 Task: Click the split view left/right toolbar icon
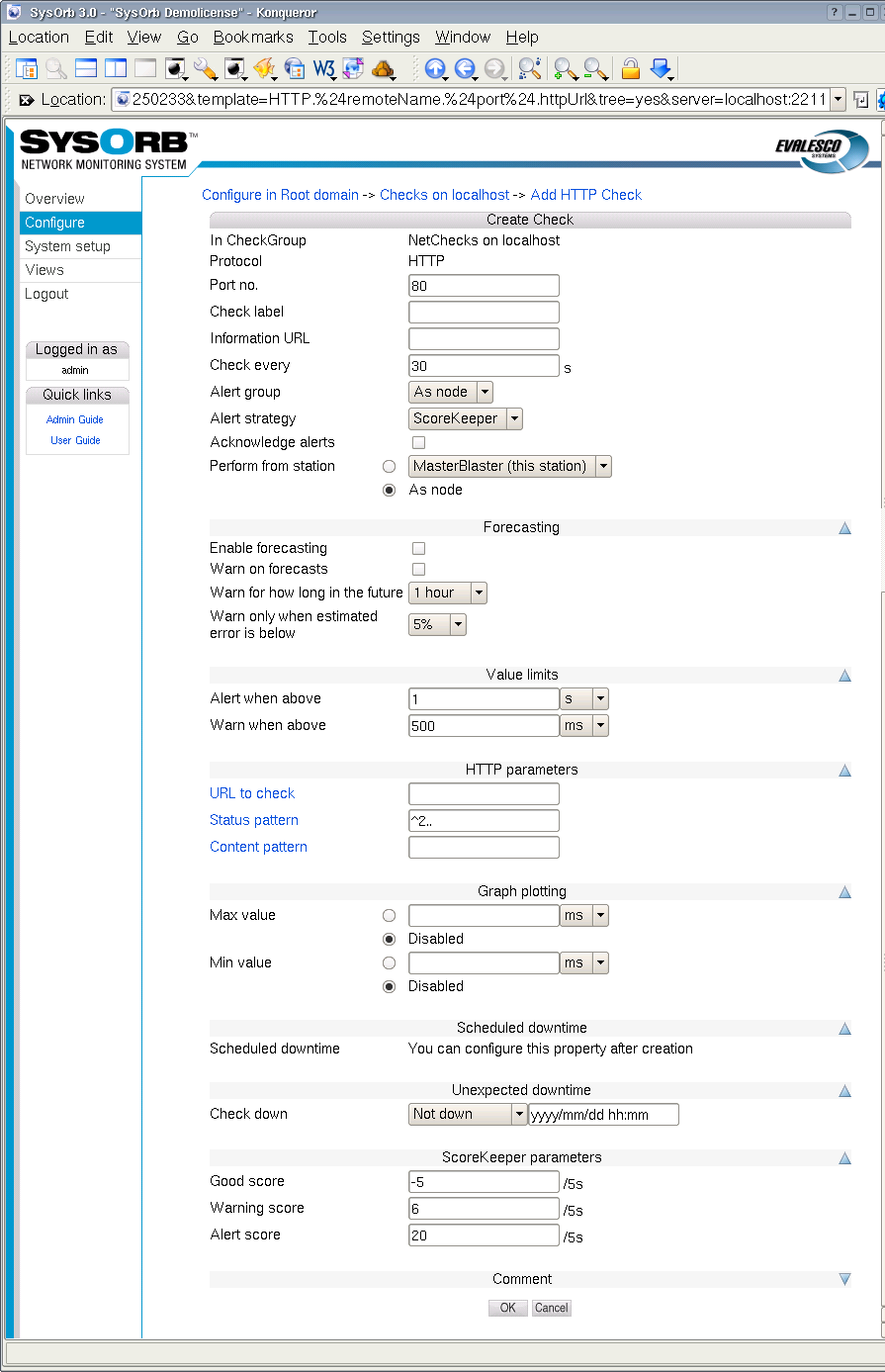point(116,68)
